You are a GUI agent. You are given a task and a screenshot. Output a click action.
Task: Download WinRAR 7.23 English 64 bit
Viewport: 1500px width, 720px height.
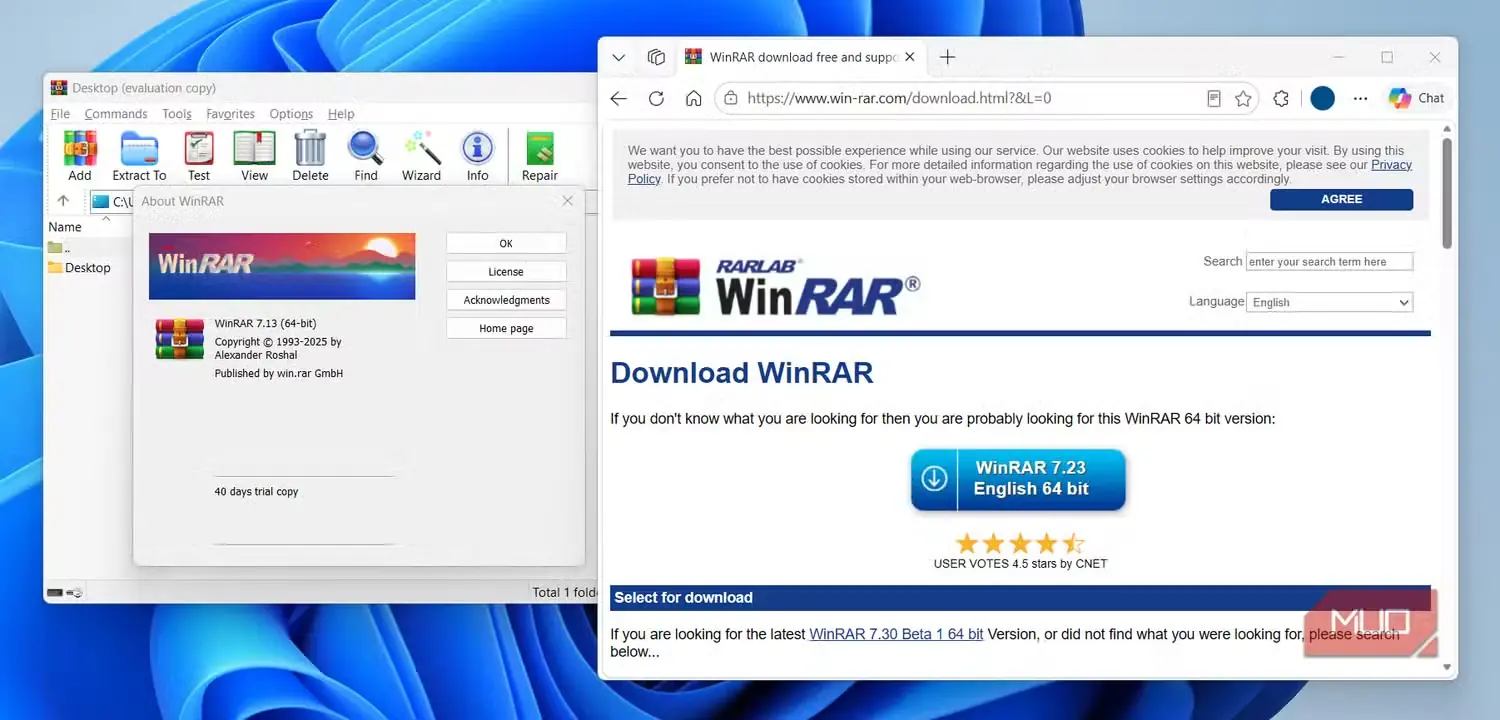tap(1018, 479)
